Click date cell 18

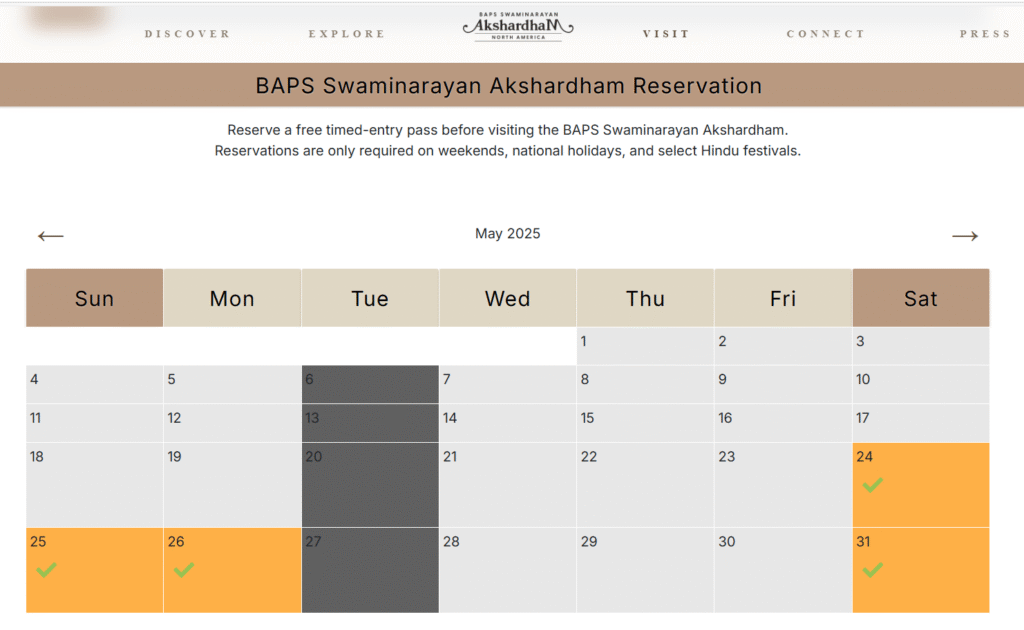[95, 485]
